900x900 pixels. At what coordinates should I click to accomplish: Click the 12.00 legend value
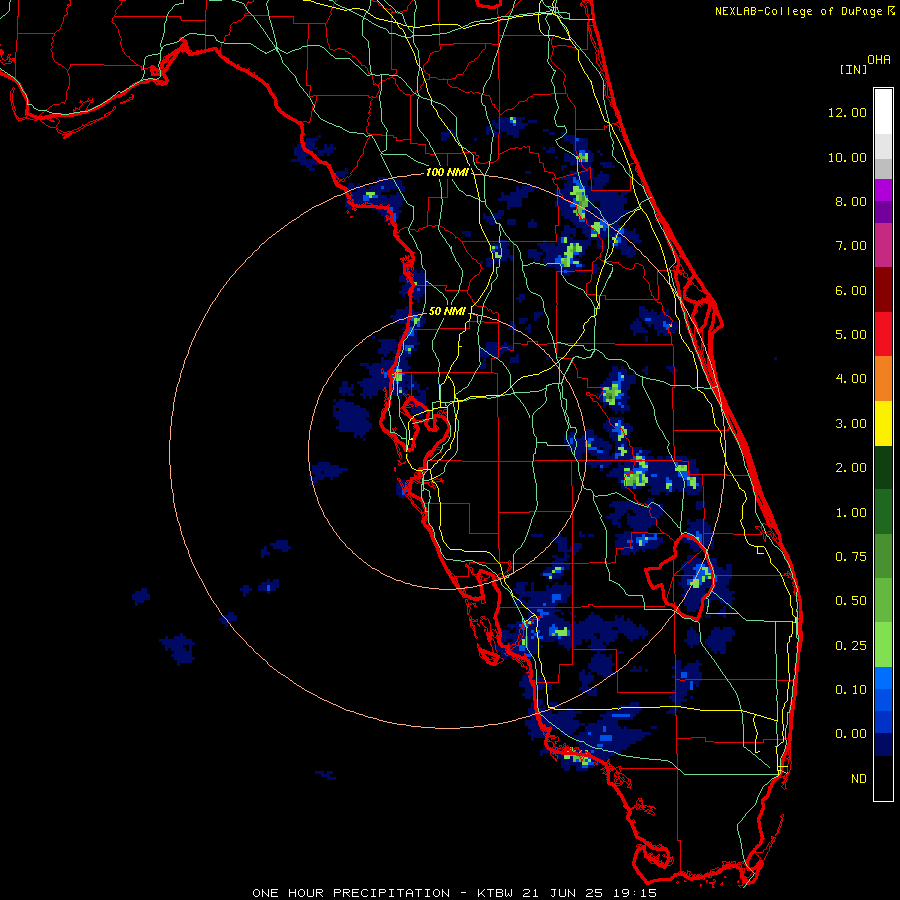(847, 112)
